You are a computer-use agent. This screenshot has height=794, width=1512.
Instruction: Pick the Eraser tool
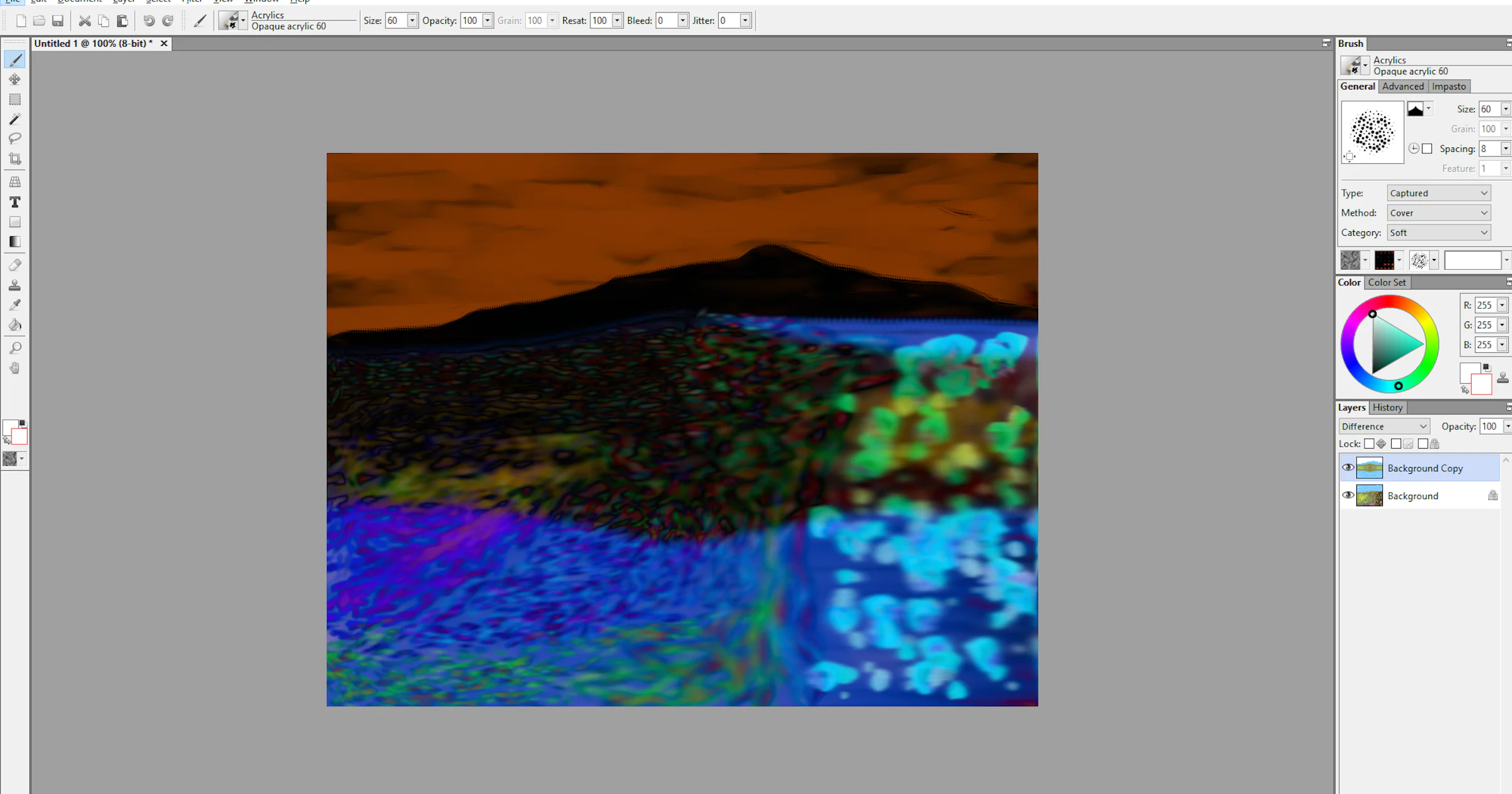click(15, 265)
